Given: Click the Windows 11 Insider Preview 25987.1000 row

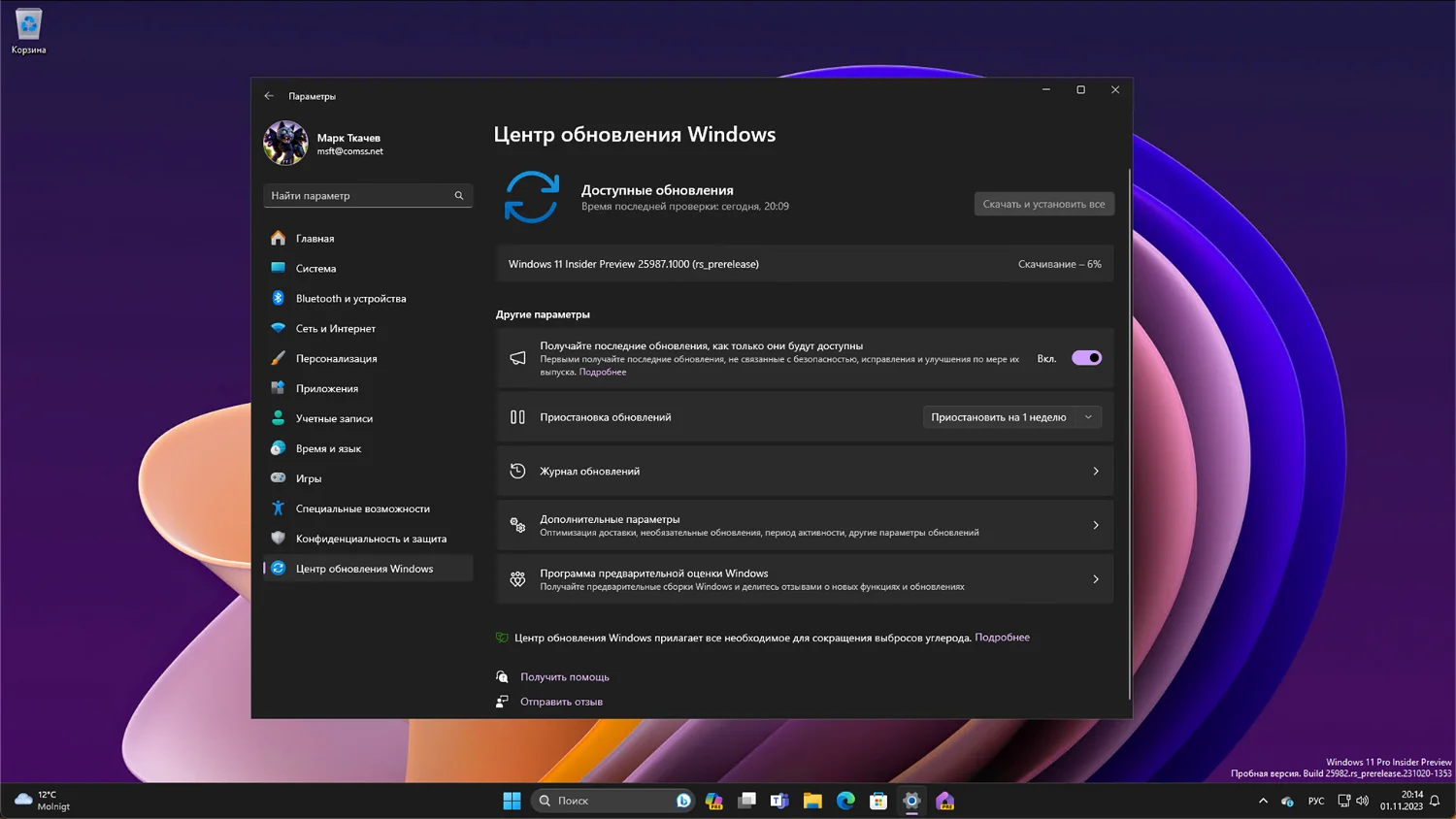Looking at the screenshot, I should coord(805,264).
